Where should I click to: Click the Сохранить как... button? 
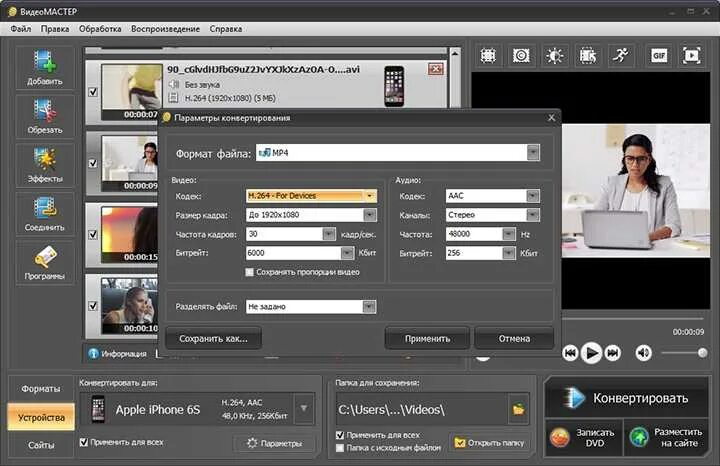click(x=213, y=338)
